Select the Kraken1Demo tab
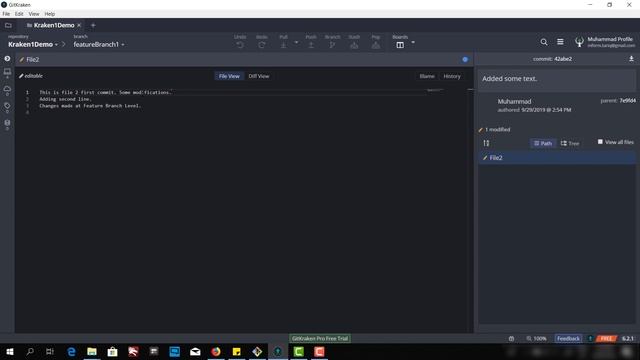 54,25
